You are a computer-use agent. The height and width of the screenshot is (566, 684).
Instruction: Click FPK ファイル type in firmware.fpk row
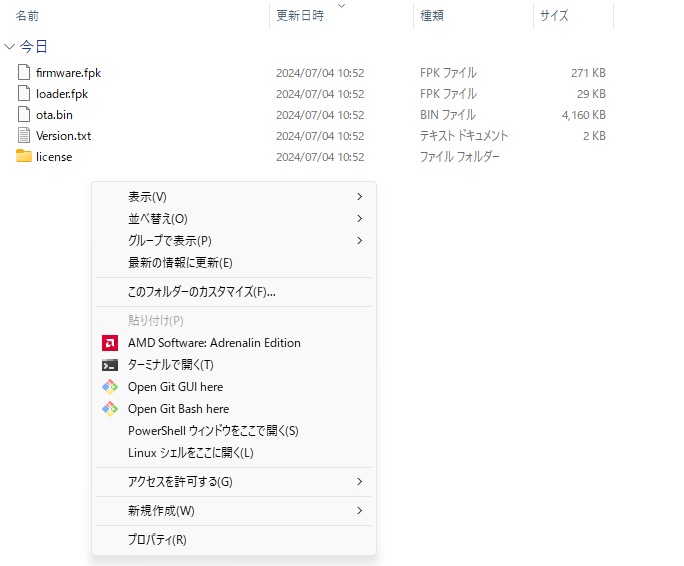coord(448,73)
